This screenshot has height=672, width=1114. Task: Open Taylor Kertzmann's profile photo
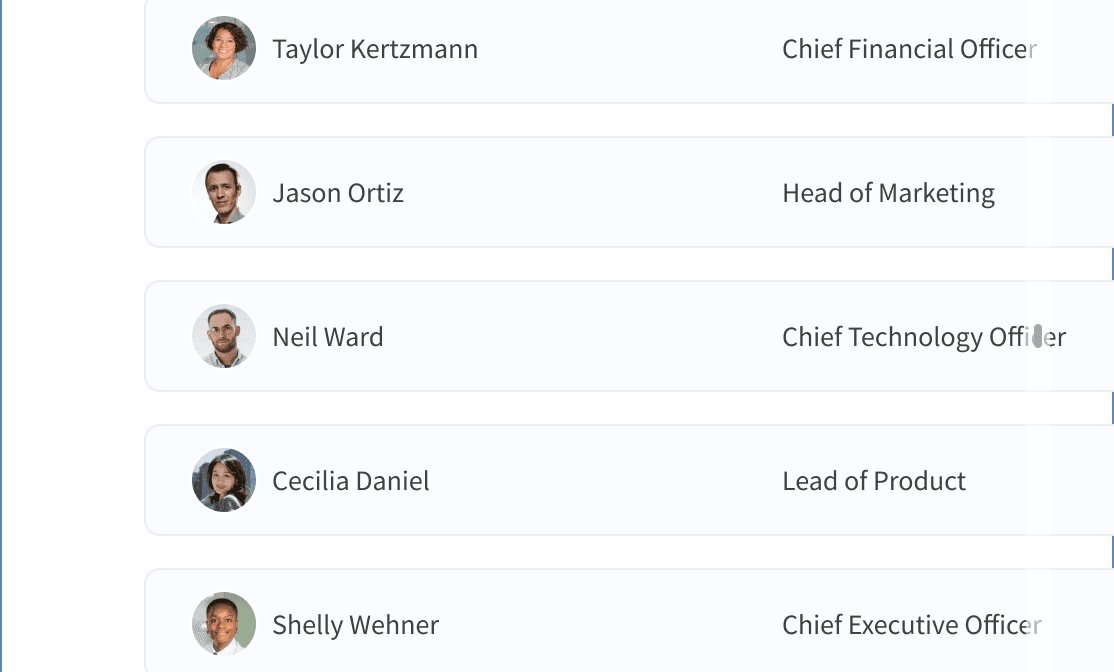tap(224, 48)
